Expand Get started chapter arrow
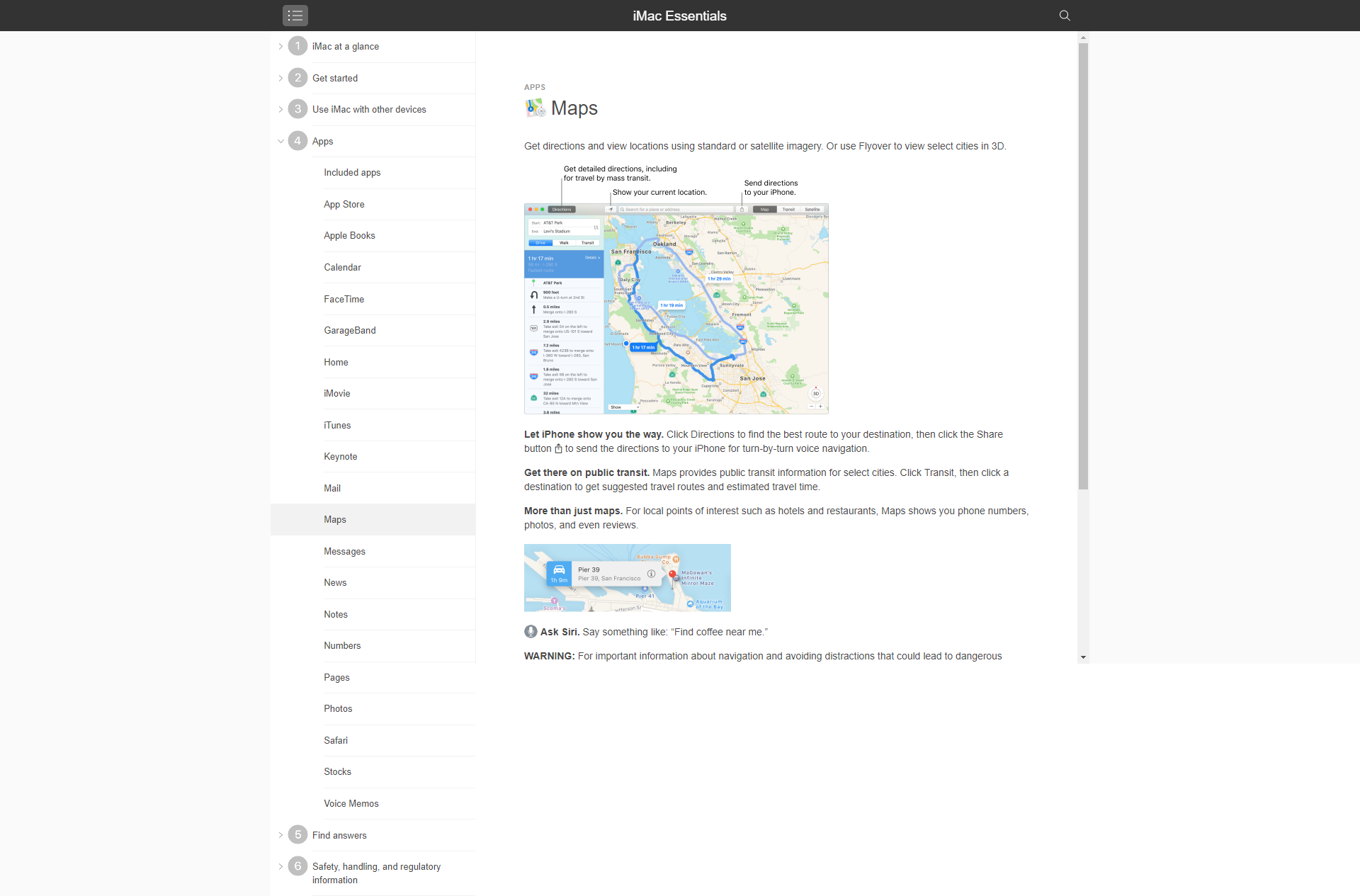The image size is (1360, 896). tap(280, 78)
